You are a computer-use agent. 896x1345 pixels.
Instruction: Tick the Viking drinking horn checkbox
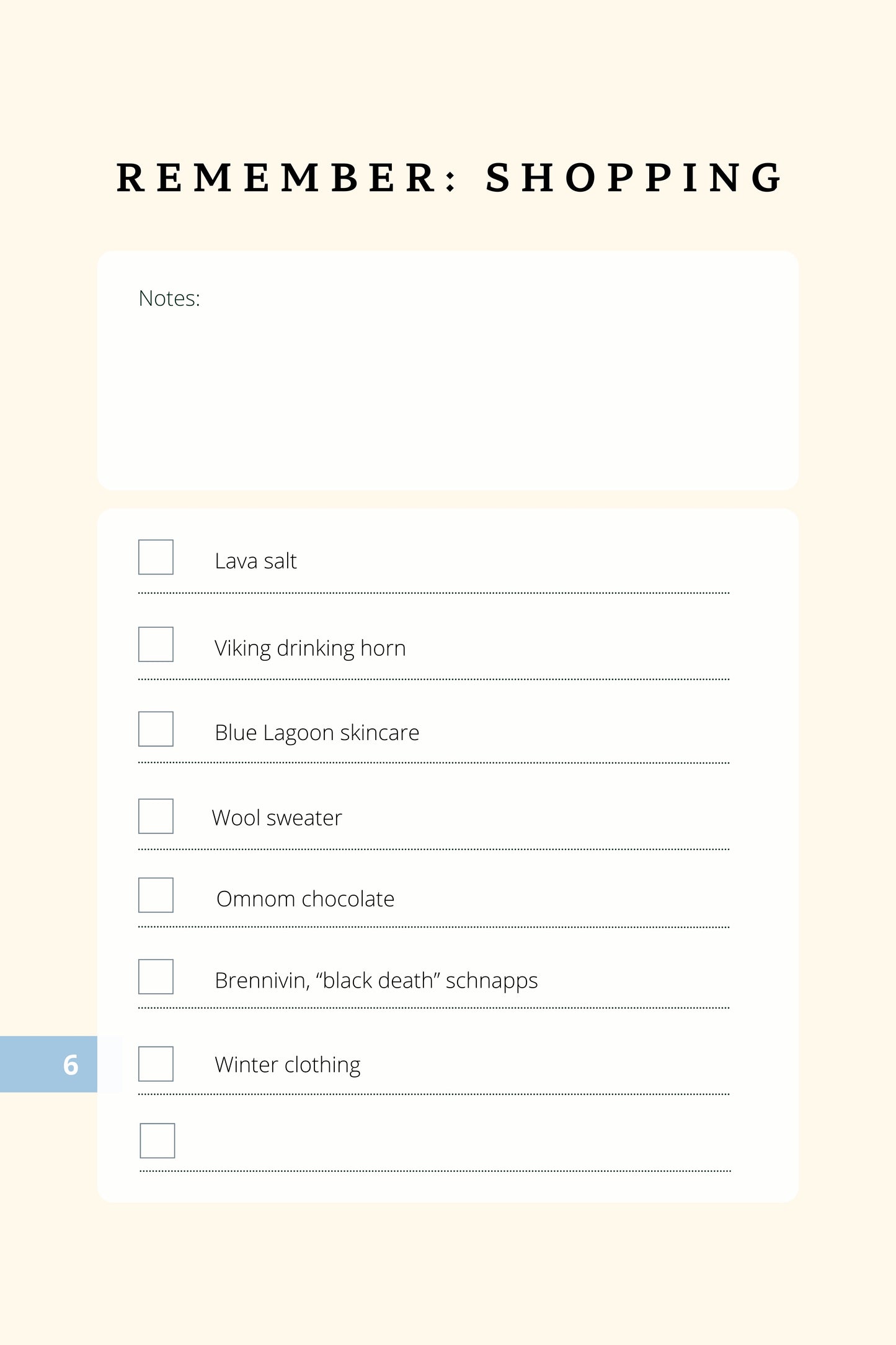coord(156,645)
